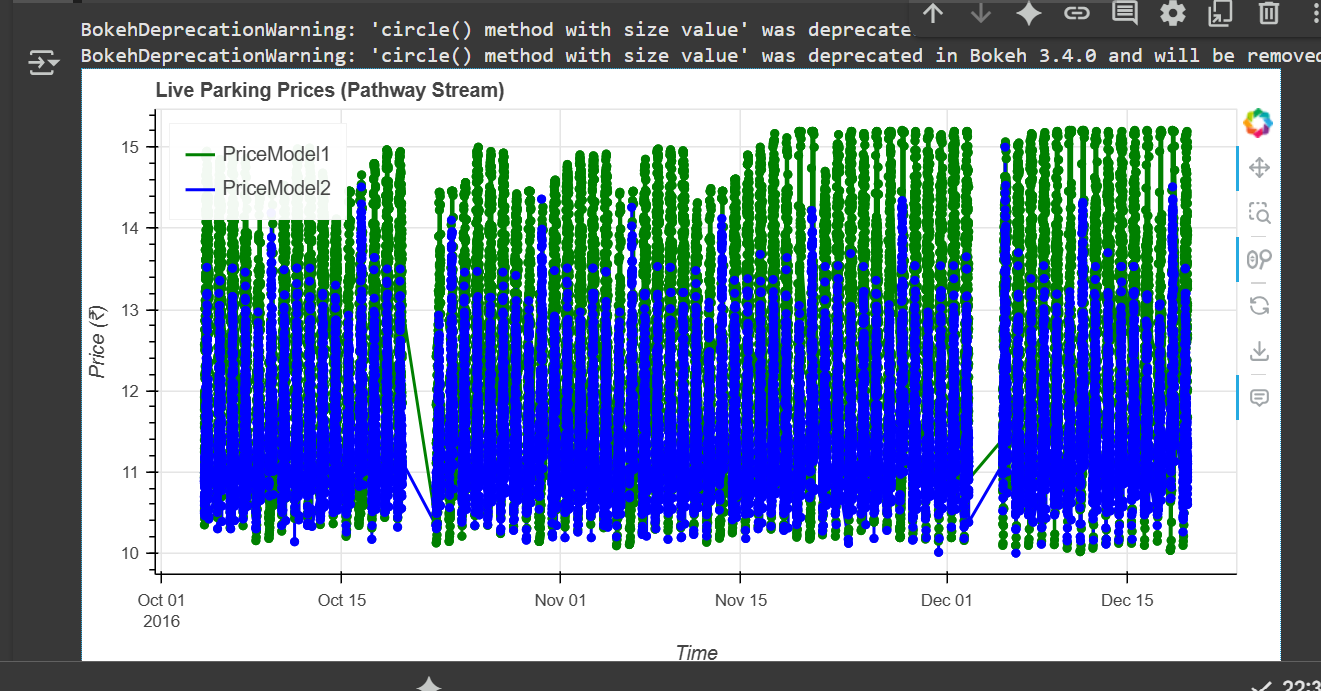This screenshot has width=1321, height=691.
Task: Click the Nov 01 tick label
Action: (x=560, y=600)
